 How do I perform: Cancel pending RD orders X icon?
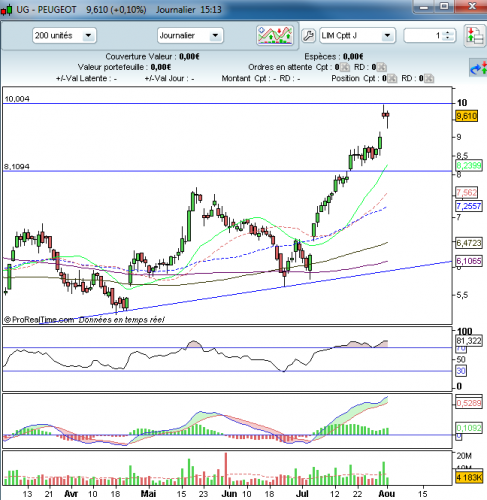click(x=382, y=67)
